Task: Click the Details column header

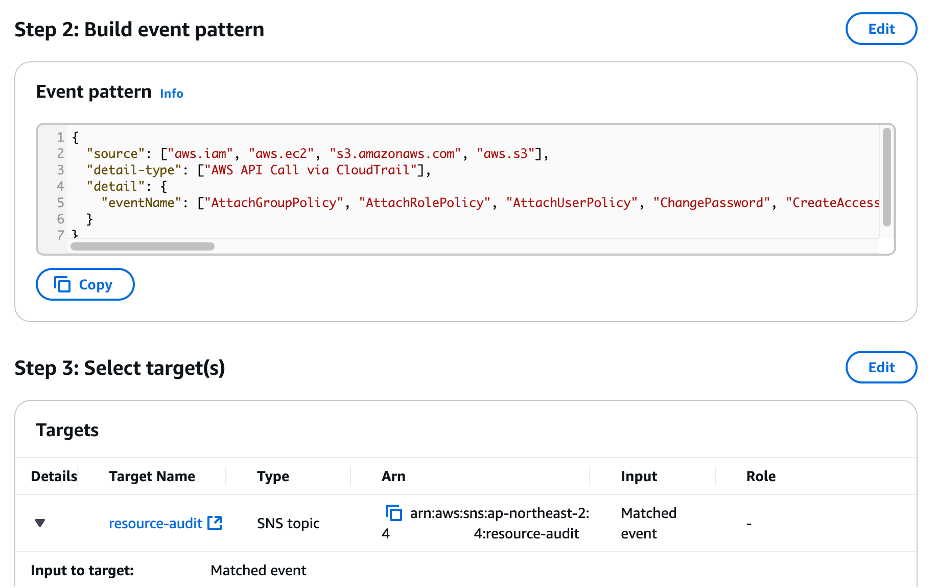Action: [54, 476]
